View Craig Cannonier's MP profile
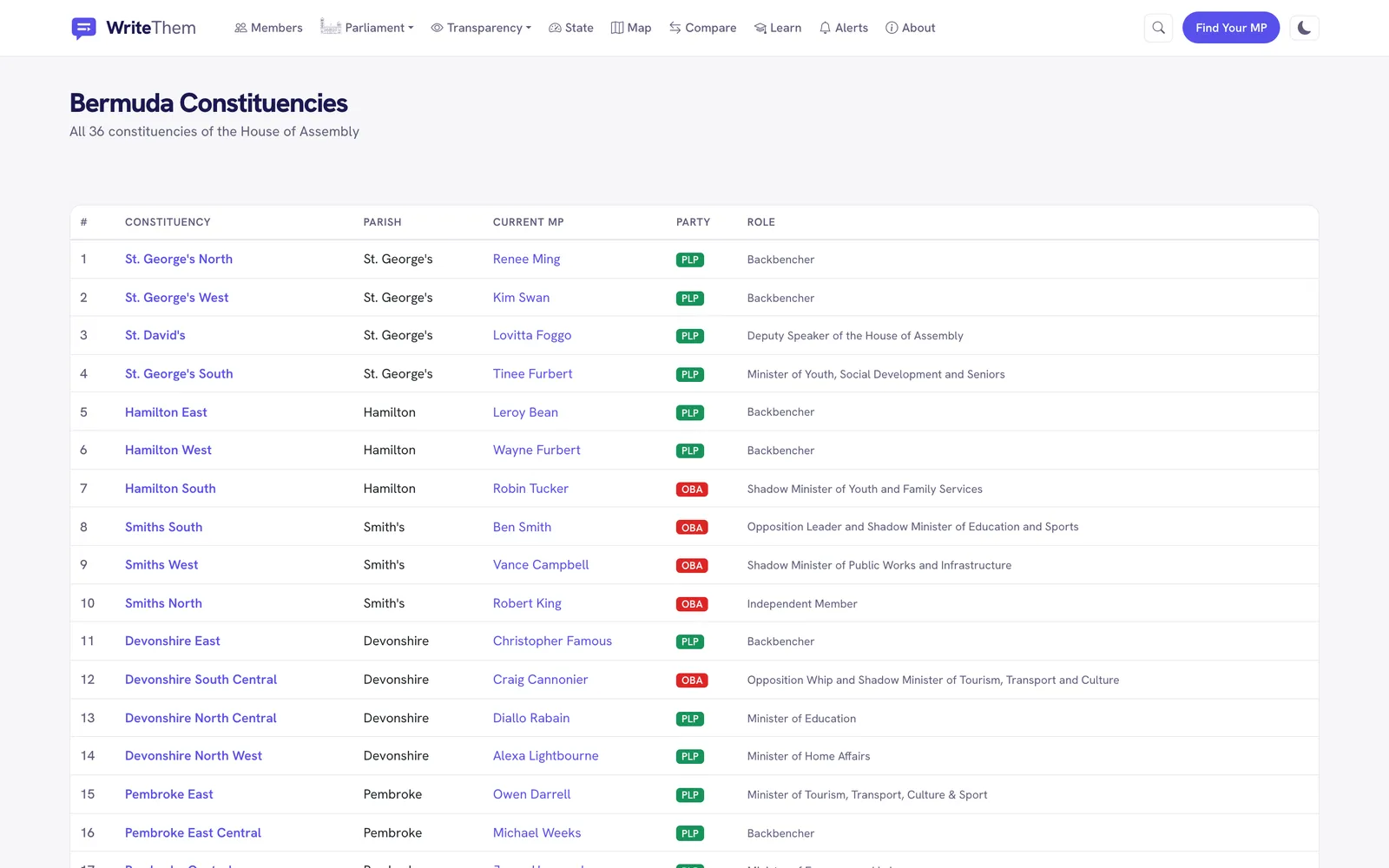The image size is (1389, 868). click(540, 680)
